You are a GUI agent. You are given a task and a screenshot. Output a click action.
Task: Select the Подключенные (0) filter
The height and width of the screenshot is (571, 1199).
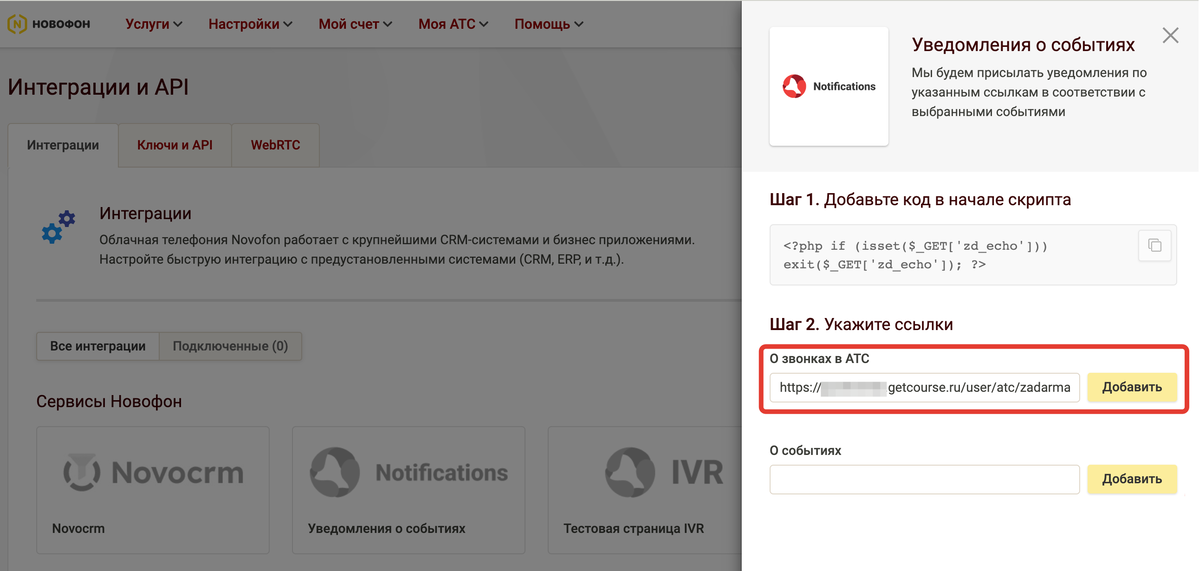point(230,346)
